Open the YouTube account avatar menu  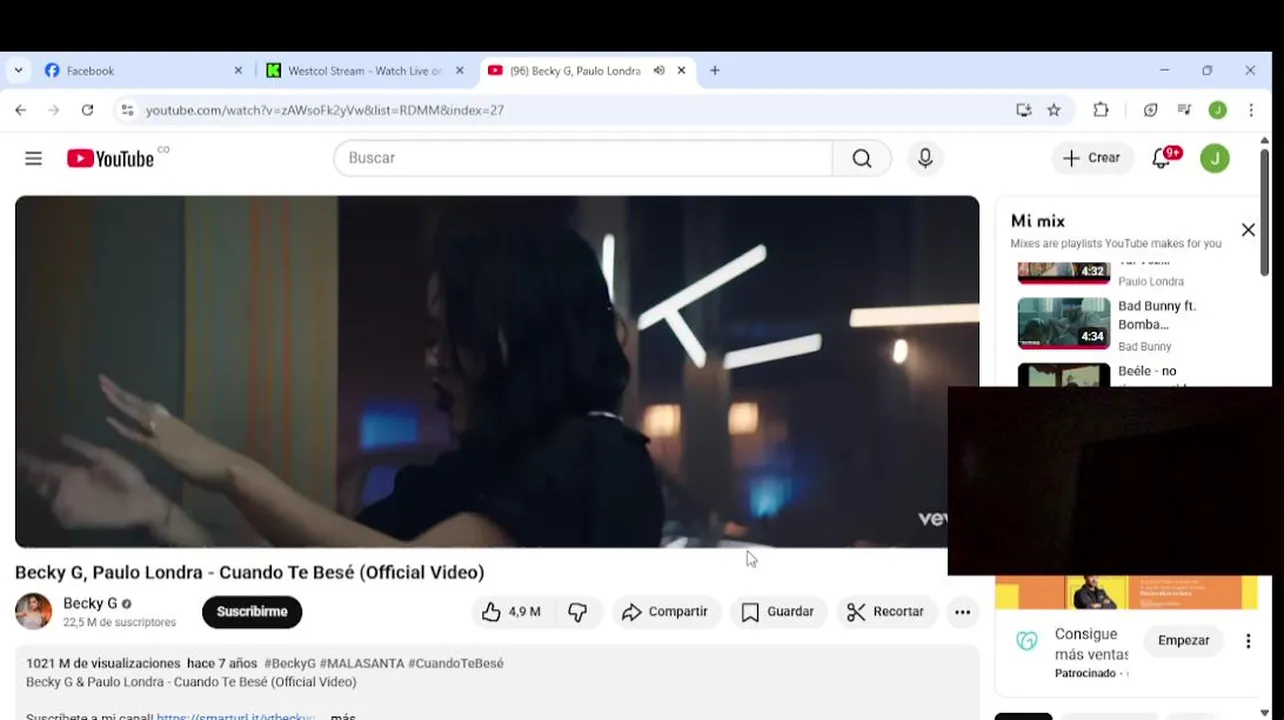[1215, 158]
